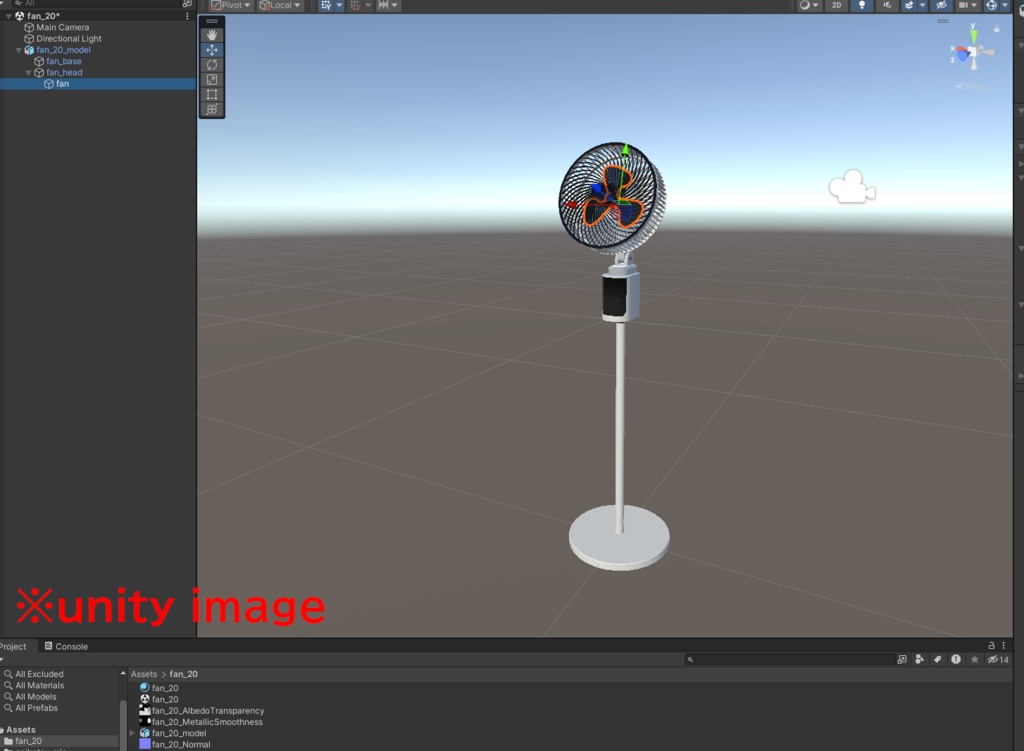Toggle hidden packages visibility counter
The image size is (1024, 751).
pyautogui.click(x=998, y=660)
